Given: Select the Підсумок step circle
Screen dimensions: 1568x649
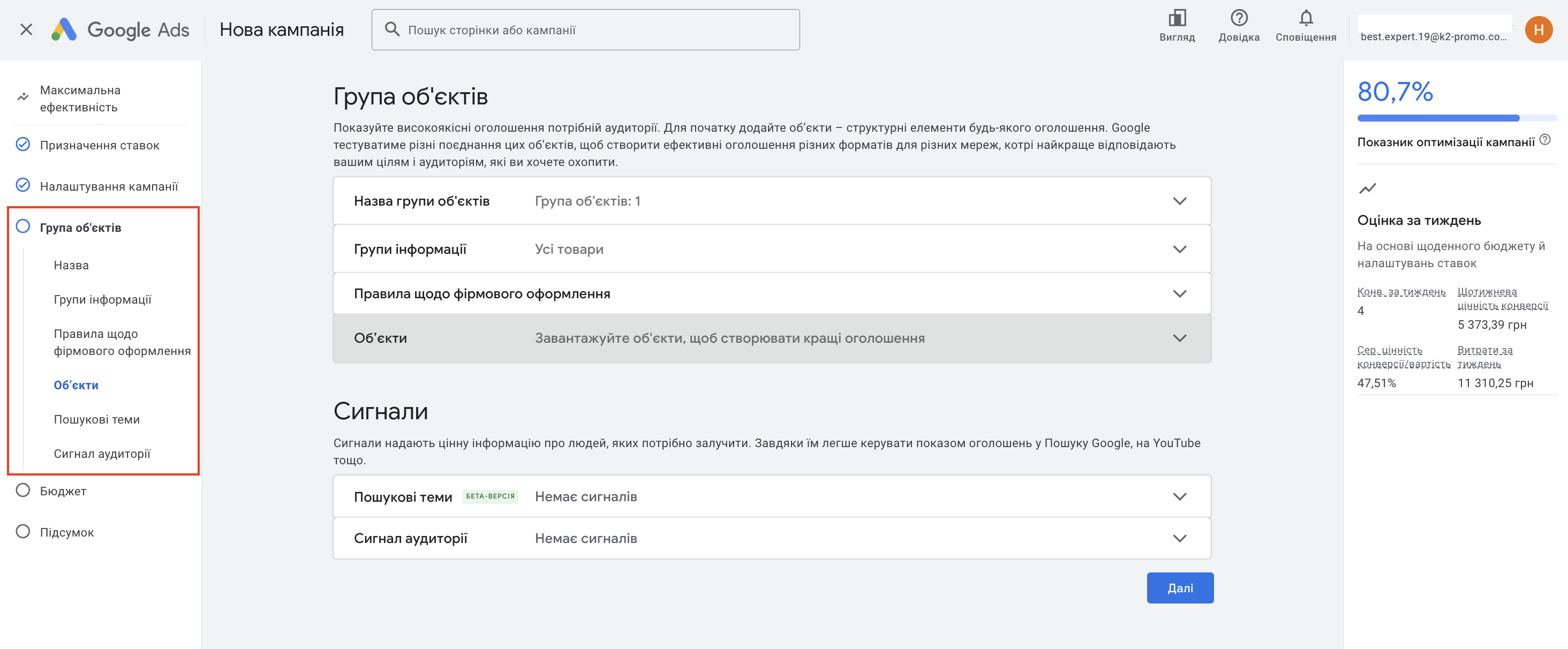Looking at the screenshot, I should point(23,532).
